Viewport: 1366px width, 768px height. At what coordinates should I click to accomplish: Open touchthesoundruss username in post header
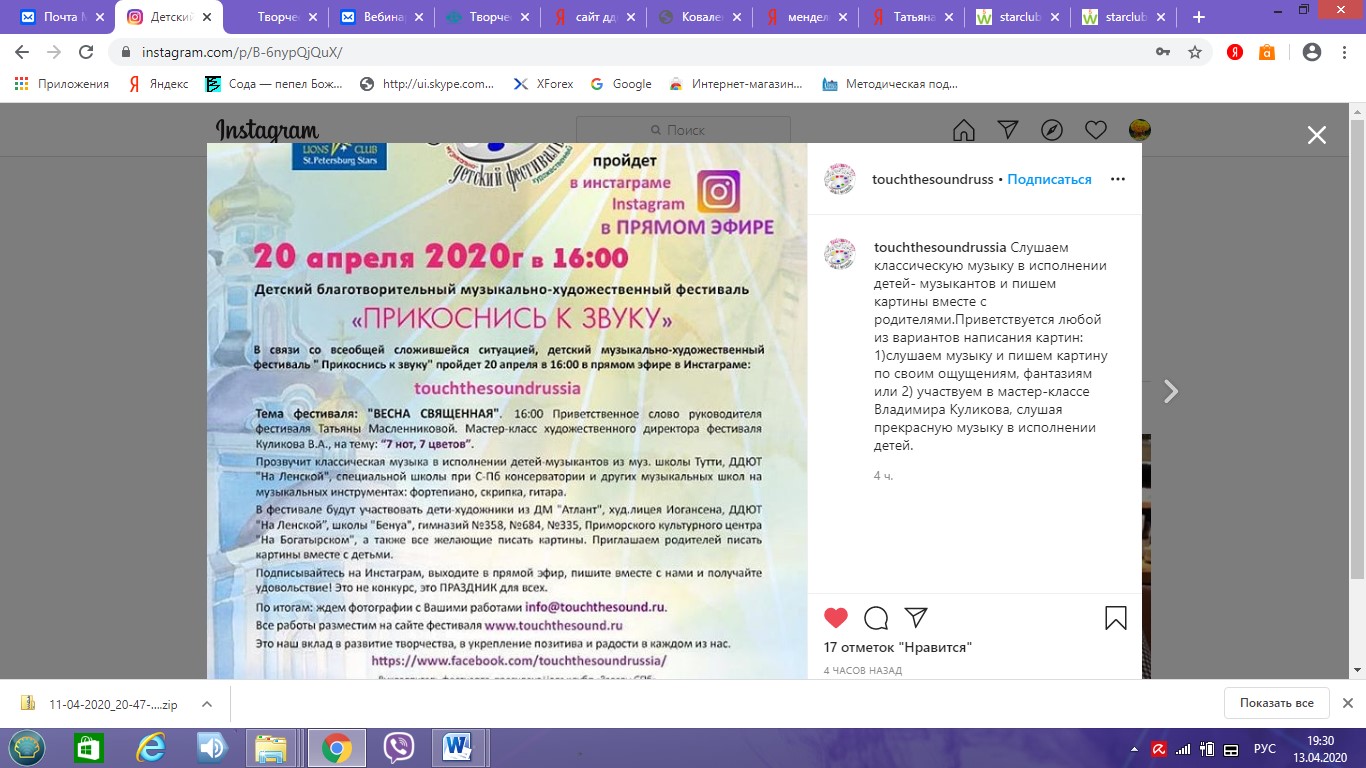[x=933, y=179]
